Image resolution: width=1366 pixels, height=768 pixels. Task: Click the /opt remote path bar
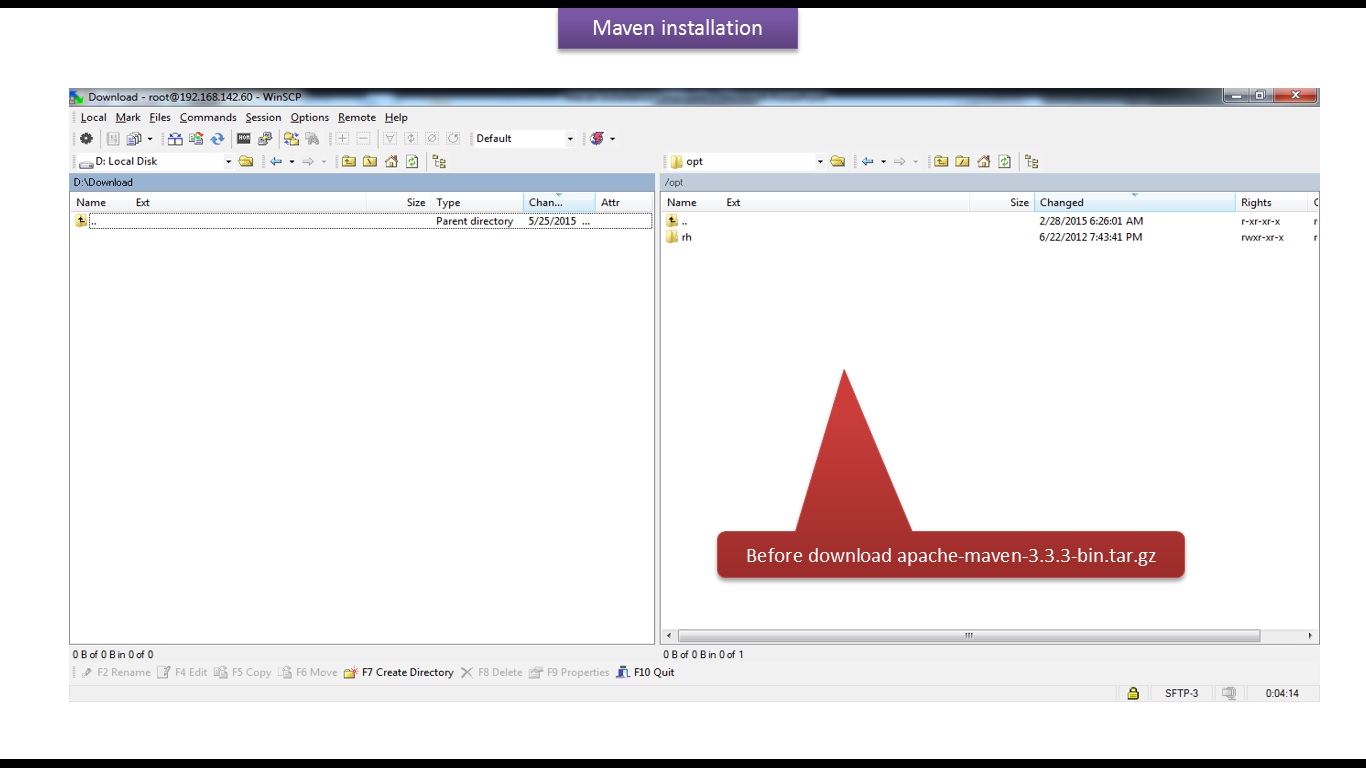990,183
